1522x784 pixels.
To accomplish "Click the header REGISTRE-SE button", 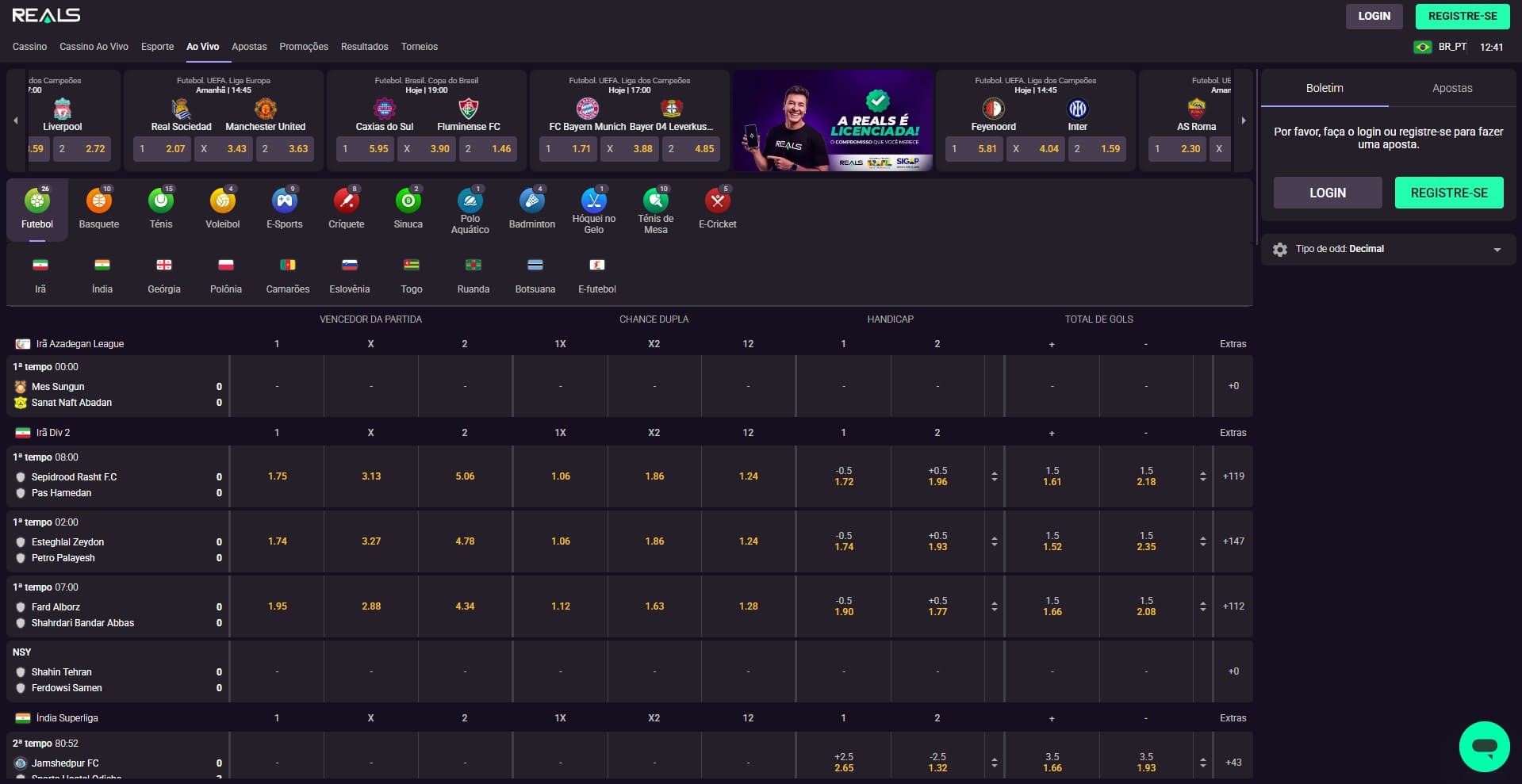I will pyautogui.click(x=1463, y=16).
